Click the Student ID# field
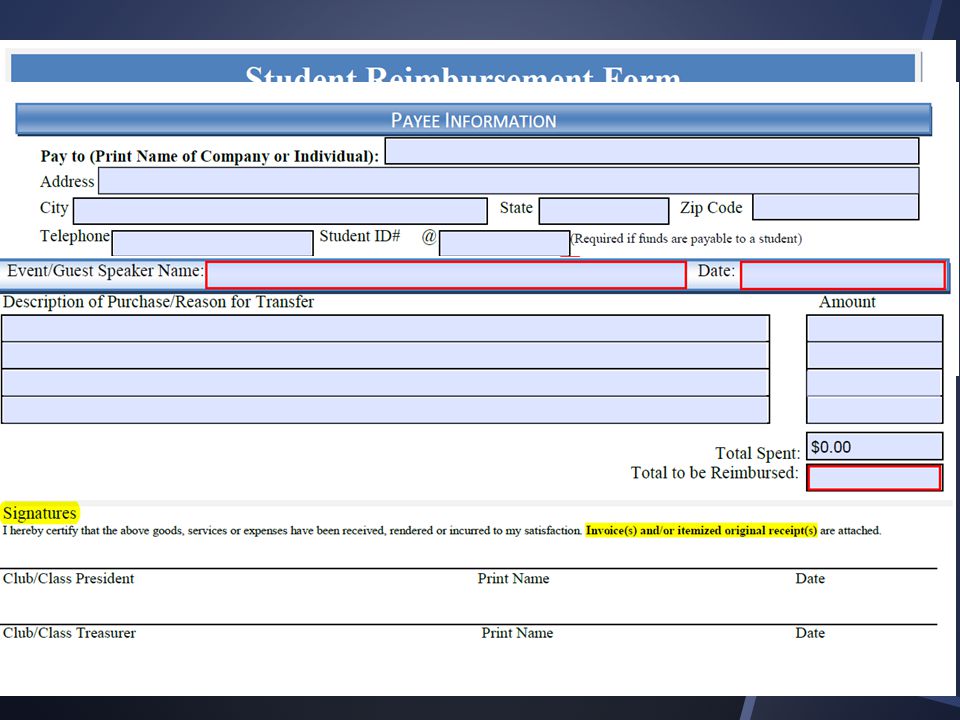 coord(504,243)
